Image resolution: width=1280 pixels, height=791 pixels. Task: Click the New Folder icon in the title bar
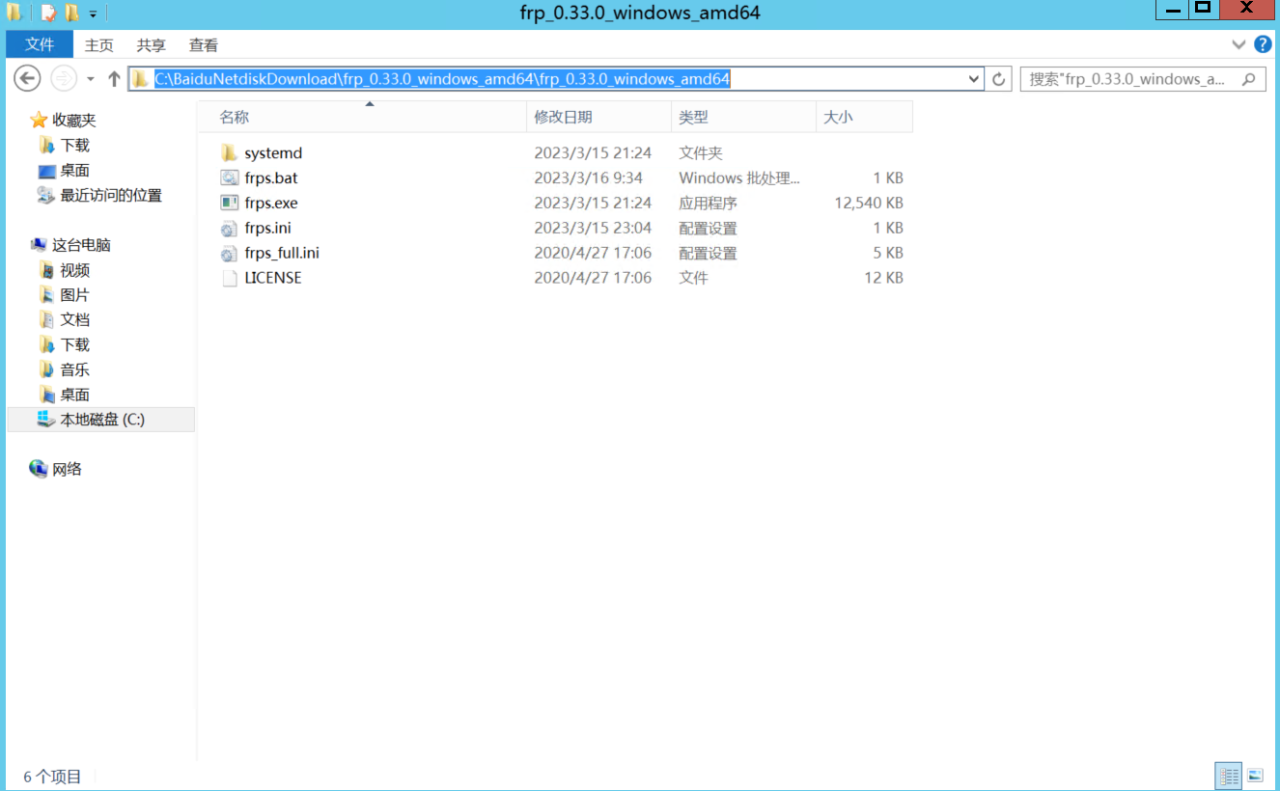(x=72, y=13)
